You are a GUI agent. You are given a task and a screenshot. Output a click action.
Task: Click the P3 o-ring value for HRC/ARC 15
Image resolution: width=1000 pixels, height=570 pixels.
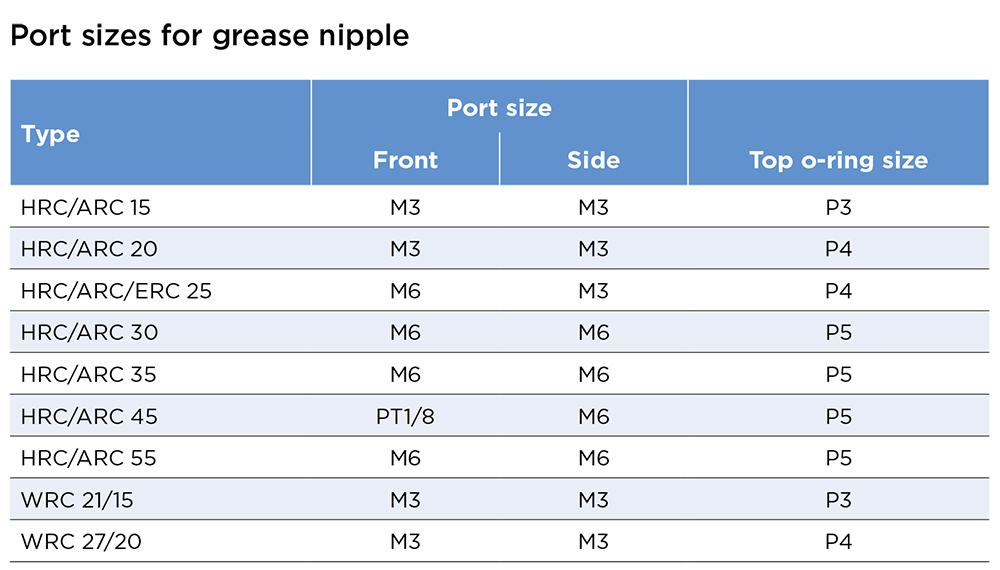coord(838,208)
